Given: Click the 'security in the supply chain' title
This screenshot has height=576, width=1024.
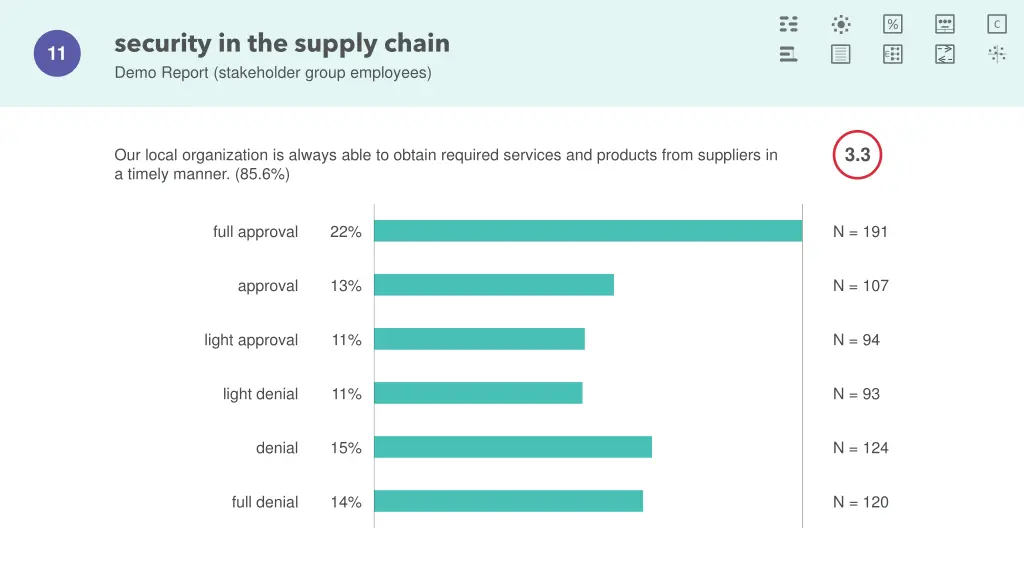Looking at the screenshot, I should (282, 44).
